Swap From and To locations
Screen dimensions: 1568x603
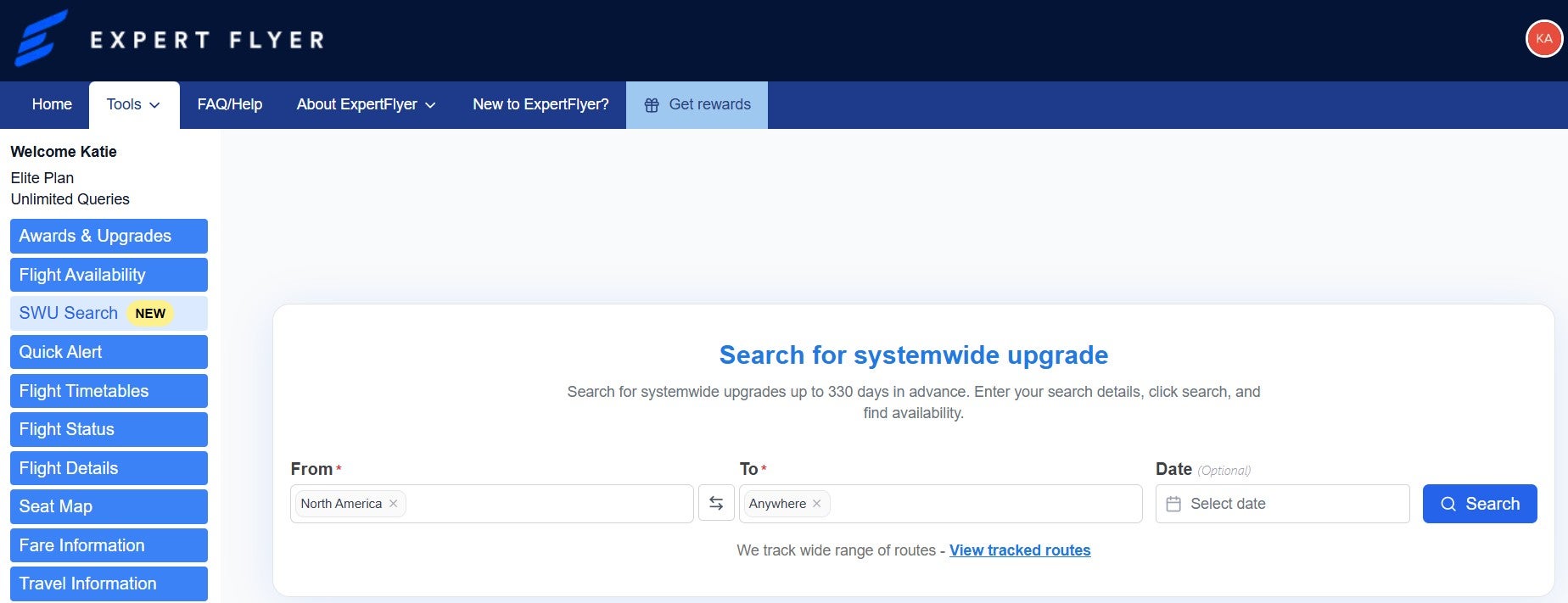tap(716, 504)
